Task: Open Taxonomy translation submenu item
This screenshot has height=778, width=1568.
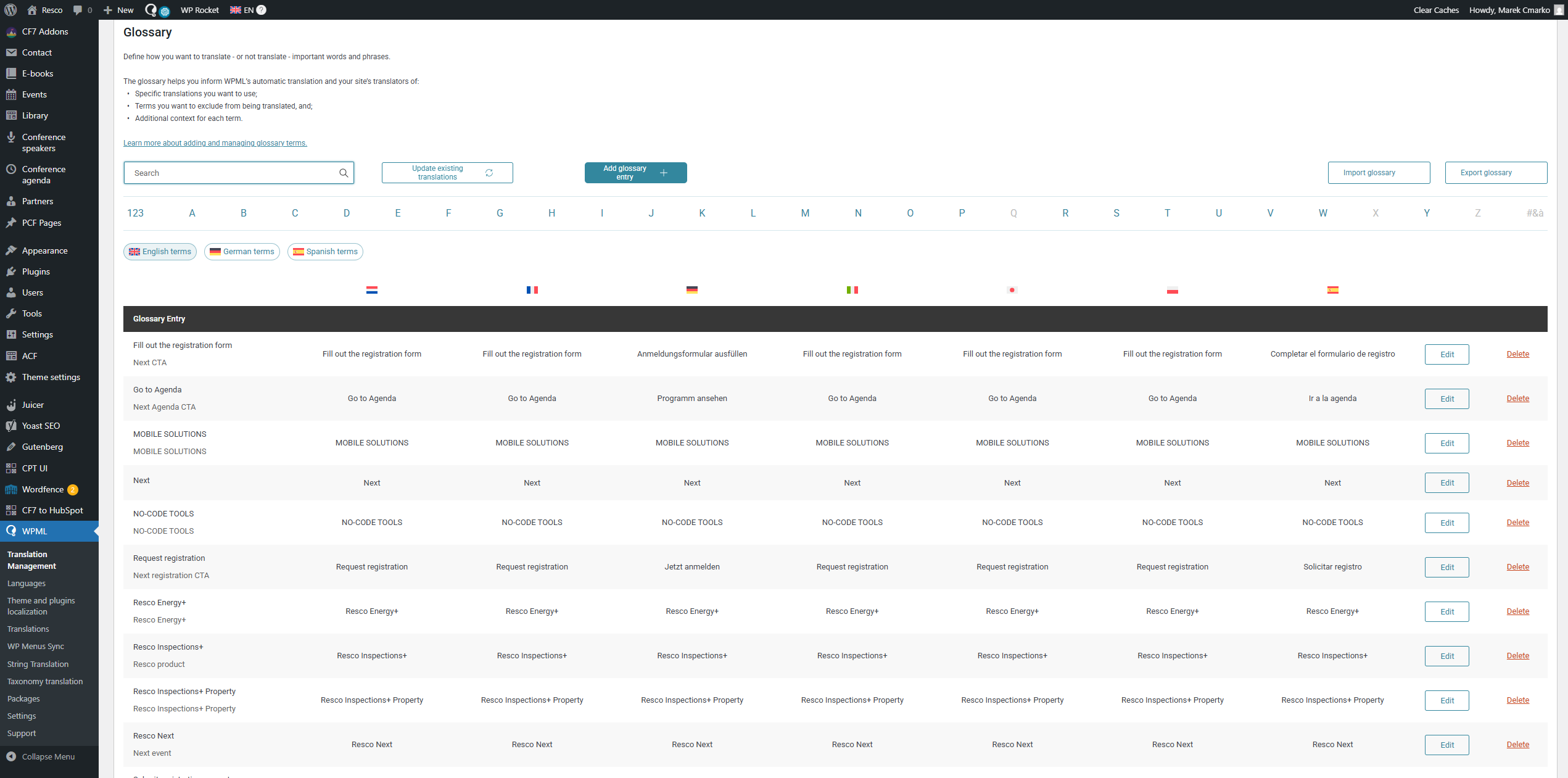Action: click(45, 681)
